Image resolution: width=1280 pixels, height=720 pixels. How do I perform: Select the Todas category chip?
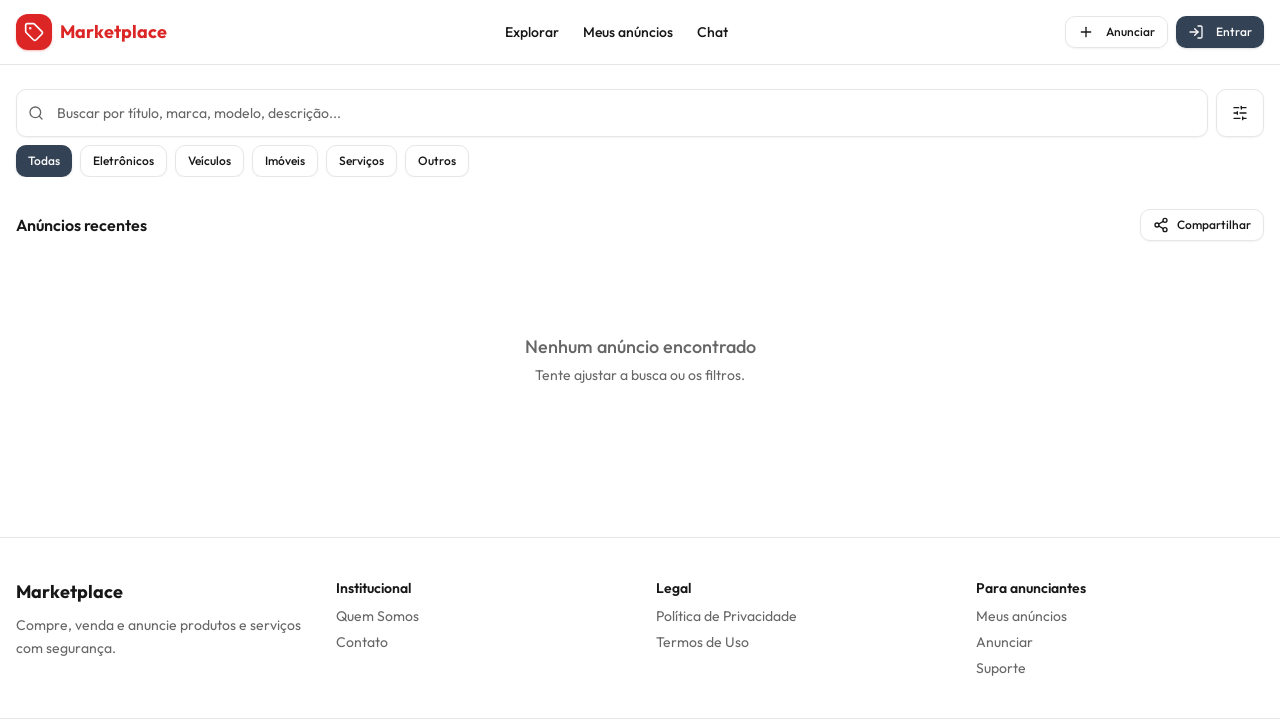coord(44,161)
